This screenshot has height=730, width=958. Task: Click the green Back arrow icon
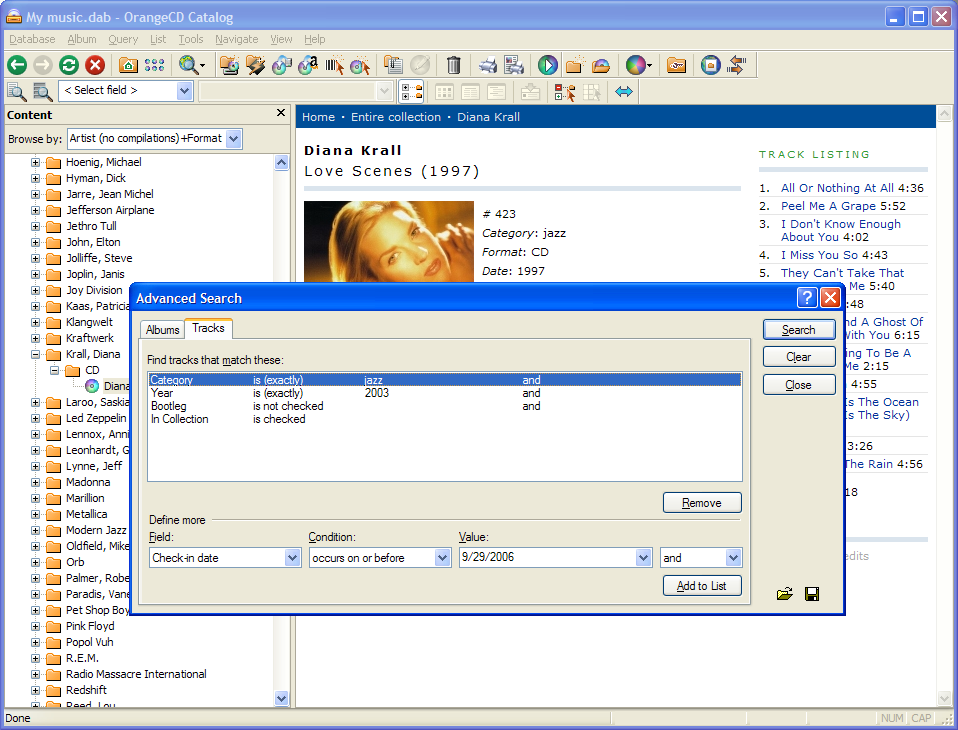17,65
